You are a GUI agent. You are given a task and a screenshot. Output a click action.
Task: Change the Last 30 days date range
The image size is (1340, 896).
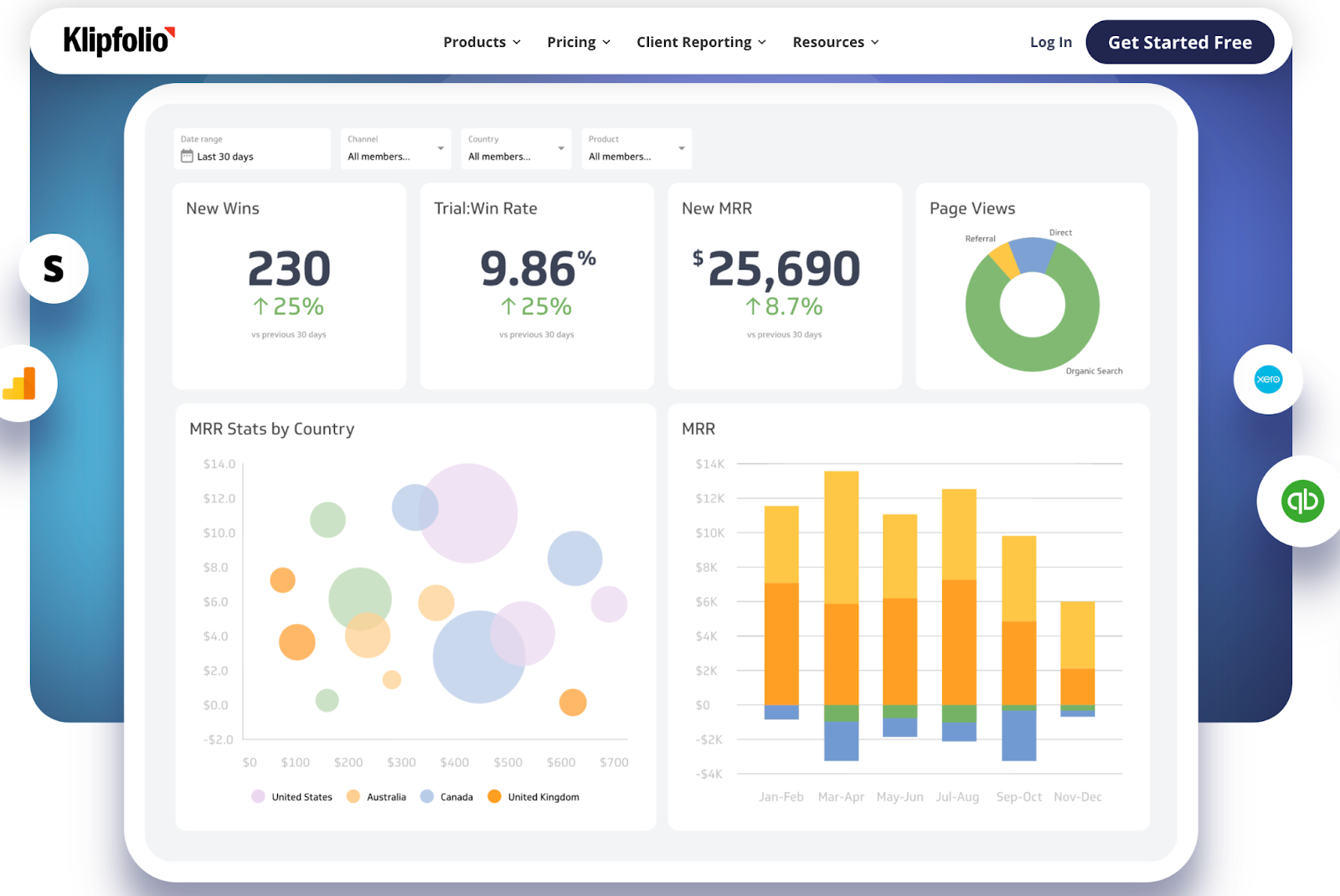(226, 156)
